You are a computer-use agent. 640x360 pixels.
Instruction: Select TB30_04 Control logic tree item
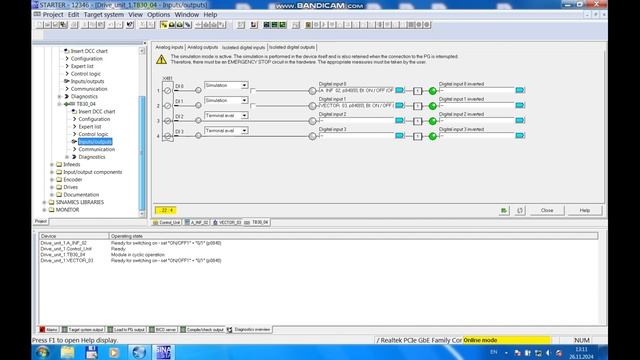coord(93,134)
